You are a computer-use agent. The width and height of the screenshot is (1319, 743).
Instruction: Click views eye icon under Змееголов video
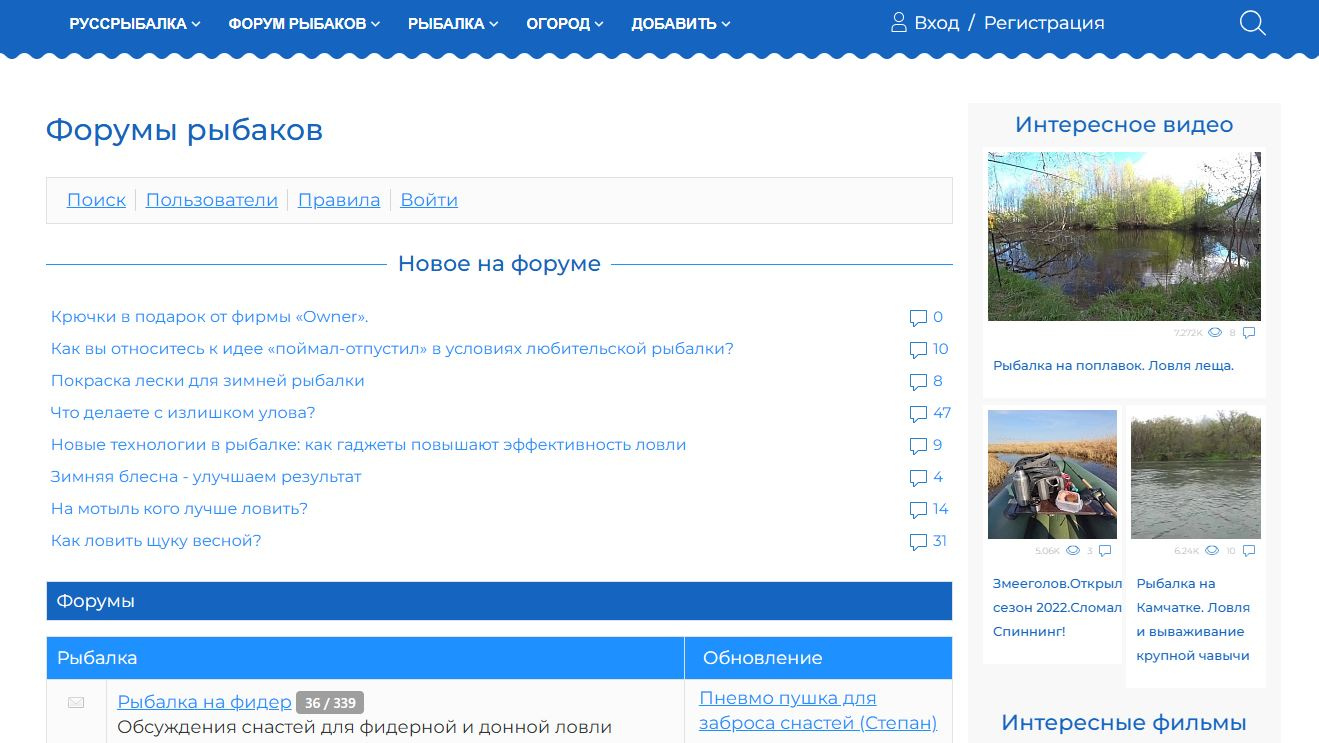tap(1073, 550)
